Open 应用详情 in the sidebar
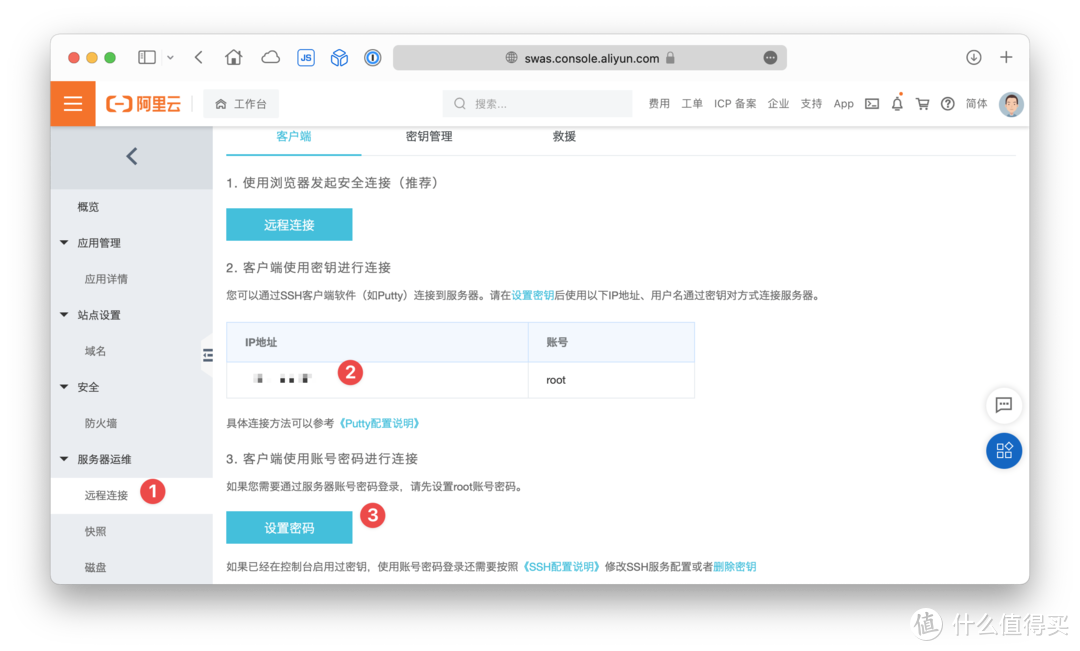1080x651 pixels. [106, 279]
